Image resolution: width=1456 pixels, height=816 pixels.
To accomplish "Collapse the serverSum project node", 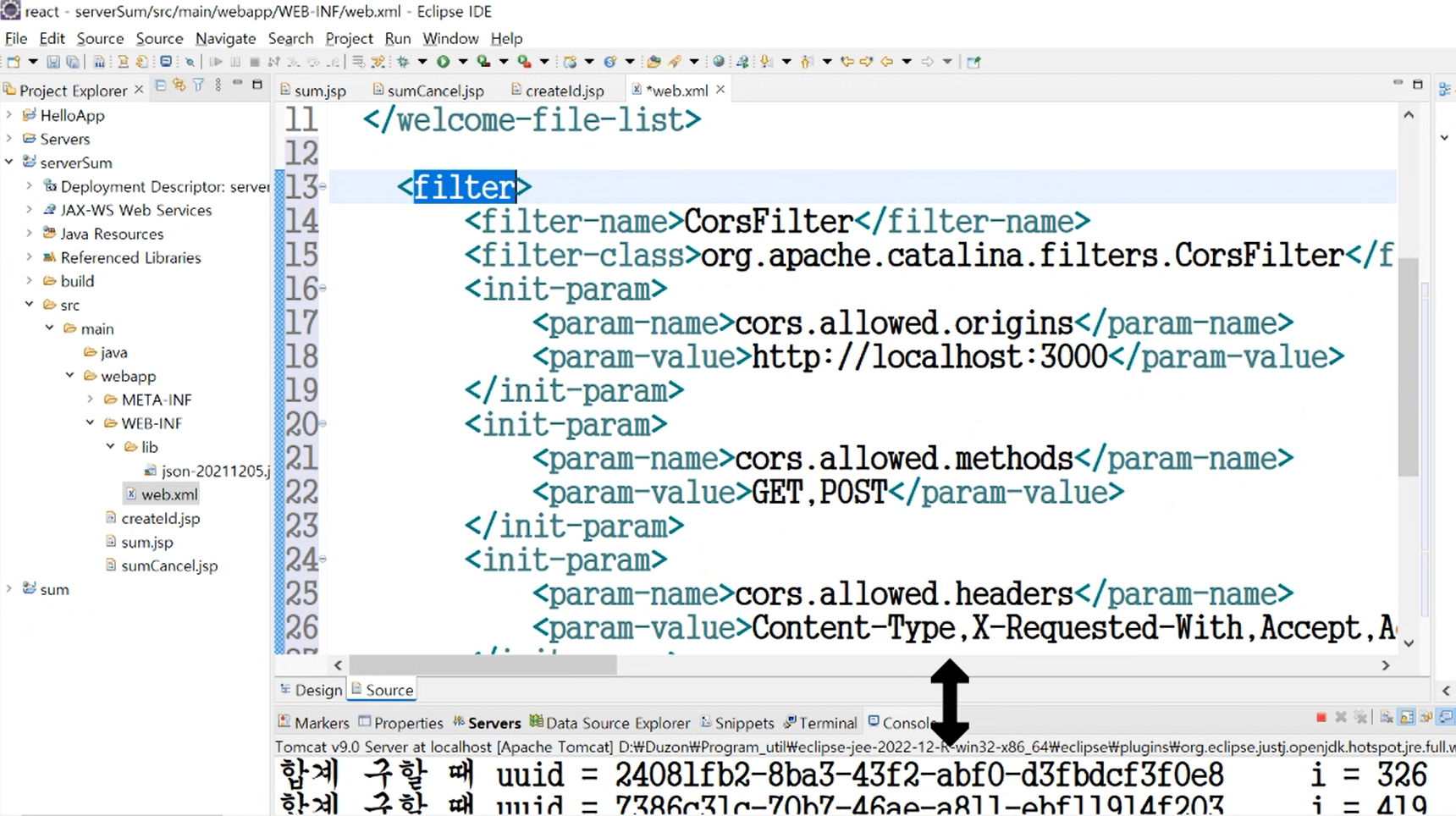I will tap(9, 162).
